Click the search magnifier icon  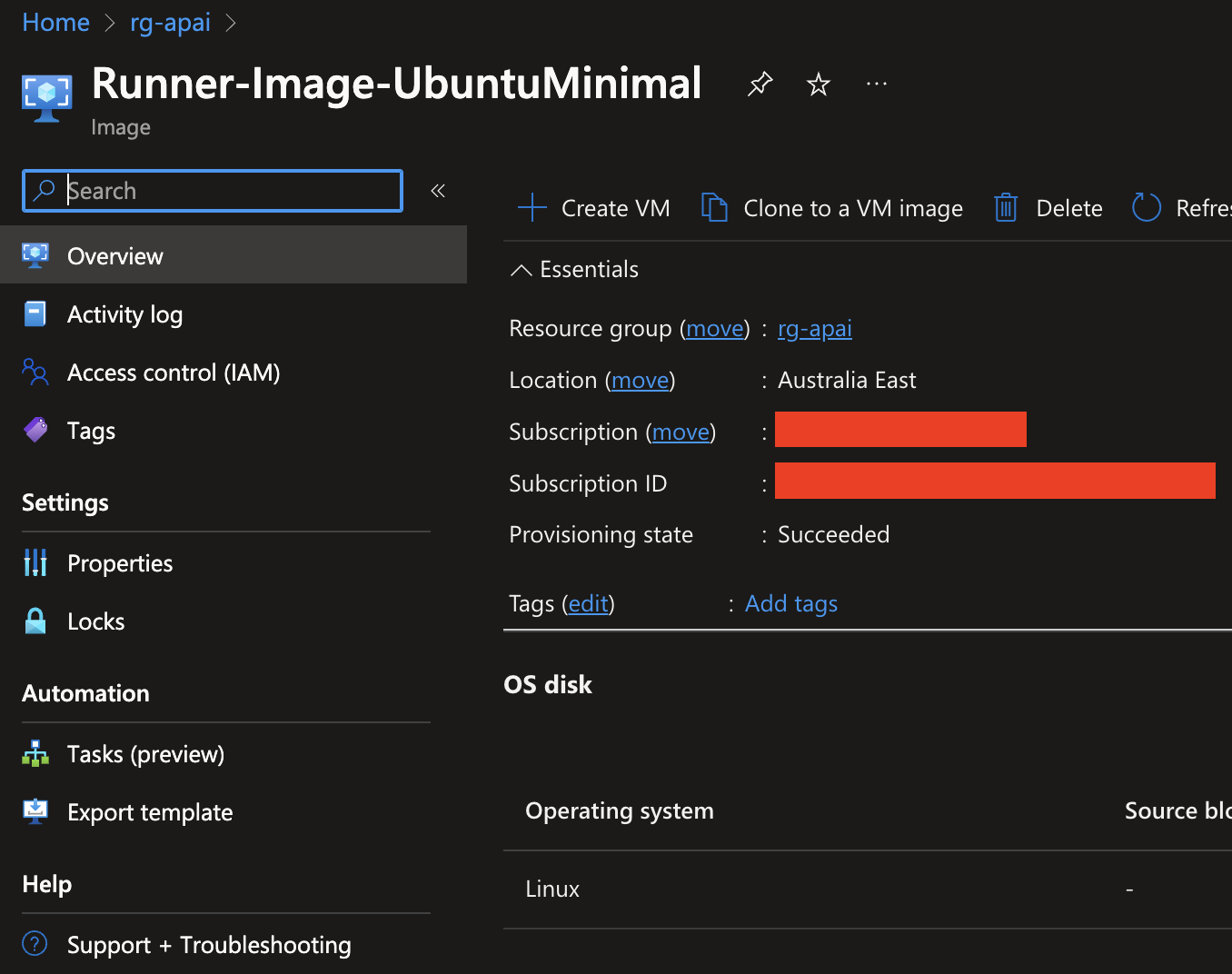[44, 190]
